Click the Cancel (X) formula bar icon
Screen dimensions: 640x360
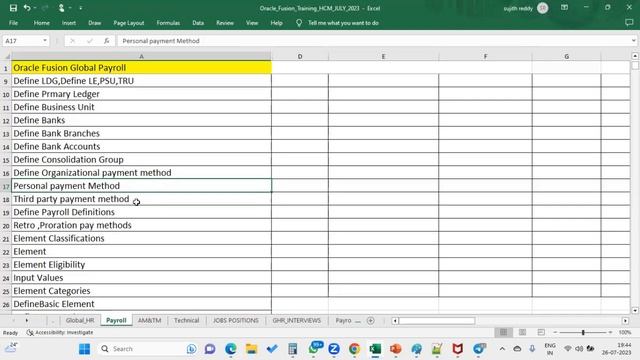point(72,41)
